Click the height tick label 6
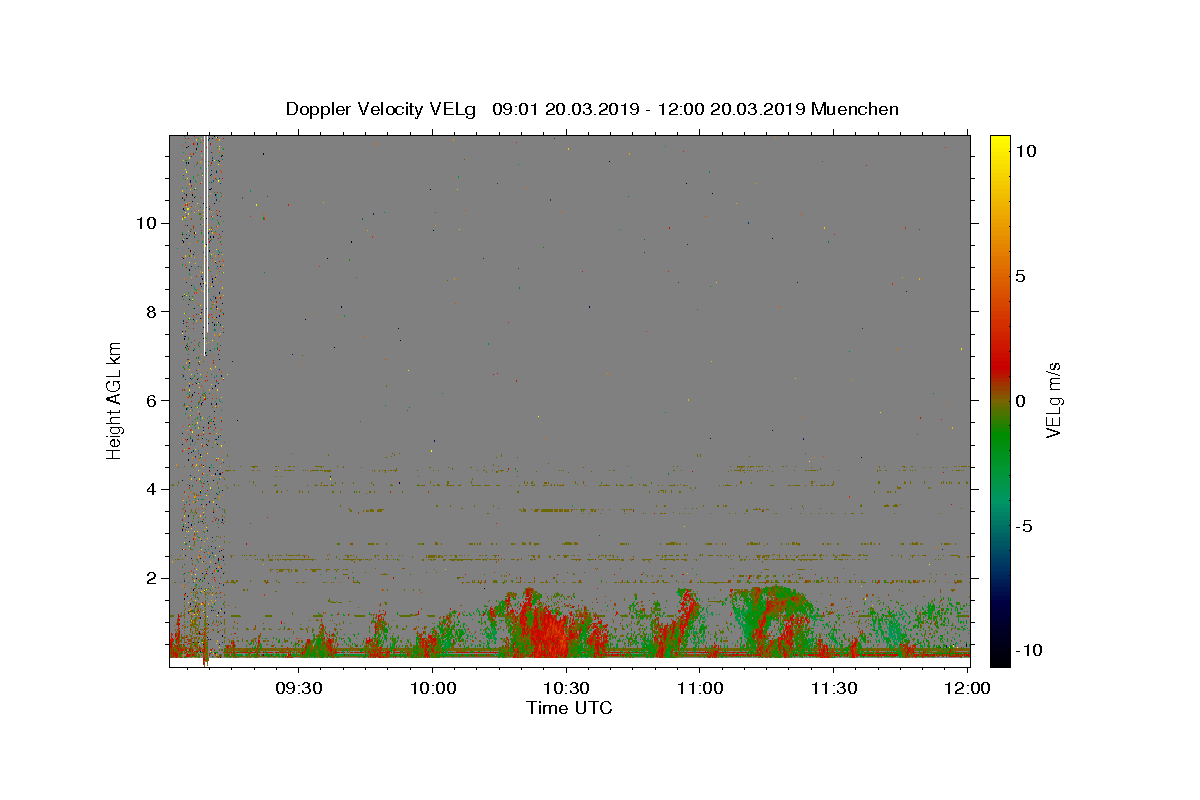 click(151, 400)
